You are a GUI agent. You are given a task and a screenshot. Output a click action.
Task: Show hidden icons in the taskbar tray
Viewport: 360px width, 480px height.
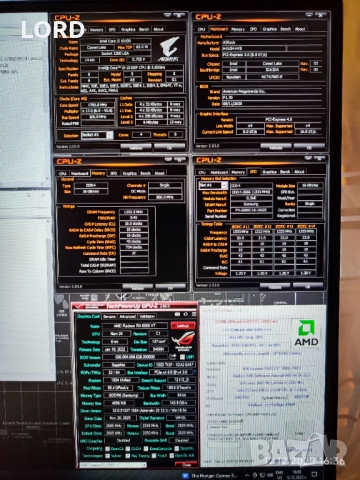click(x=247, y=475)
